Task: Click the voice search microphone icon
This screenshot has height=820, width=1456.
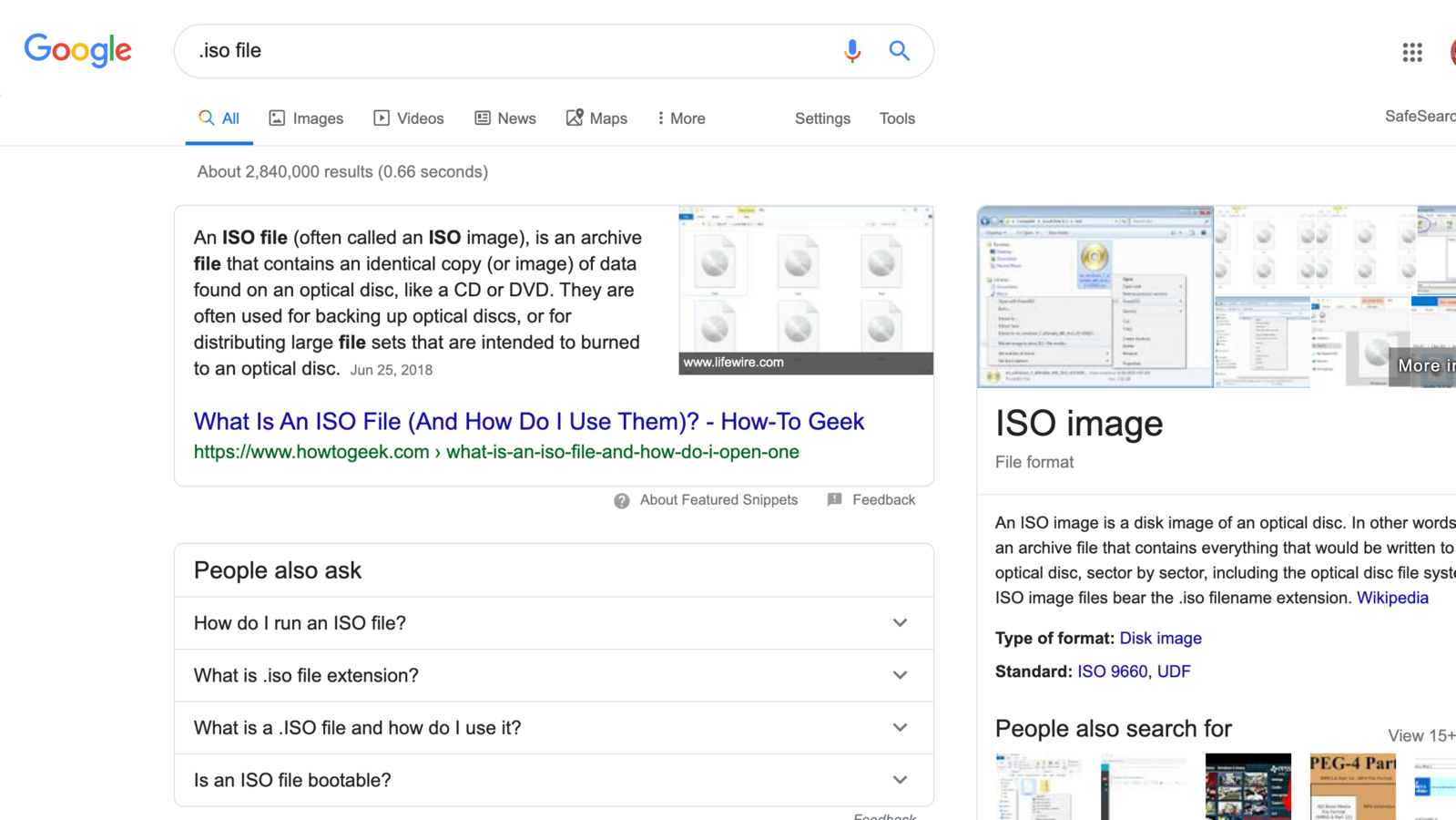Action: pos(851,51)
